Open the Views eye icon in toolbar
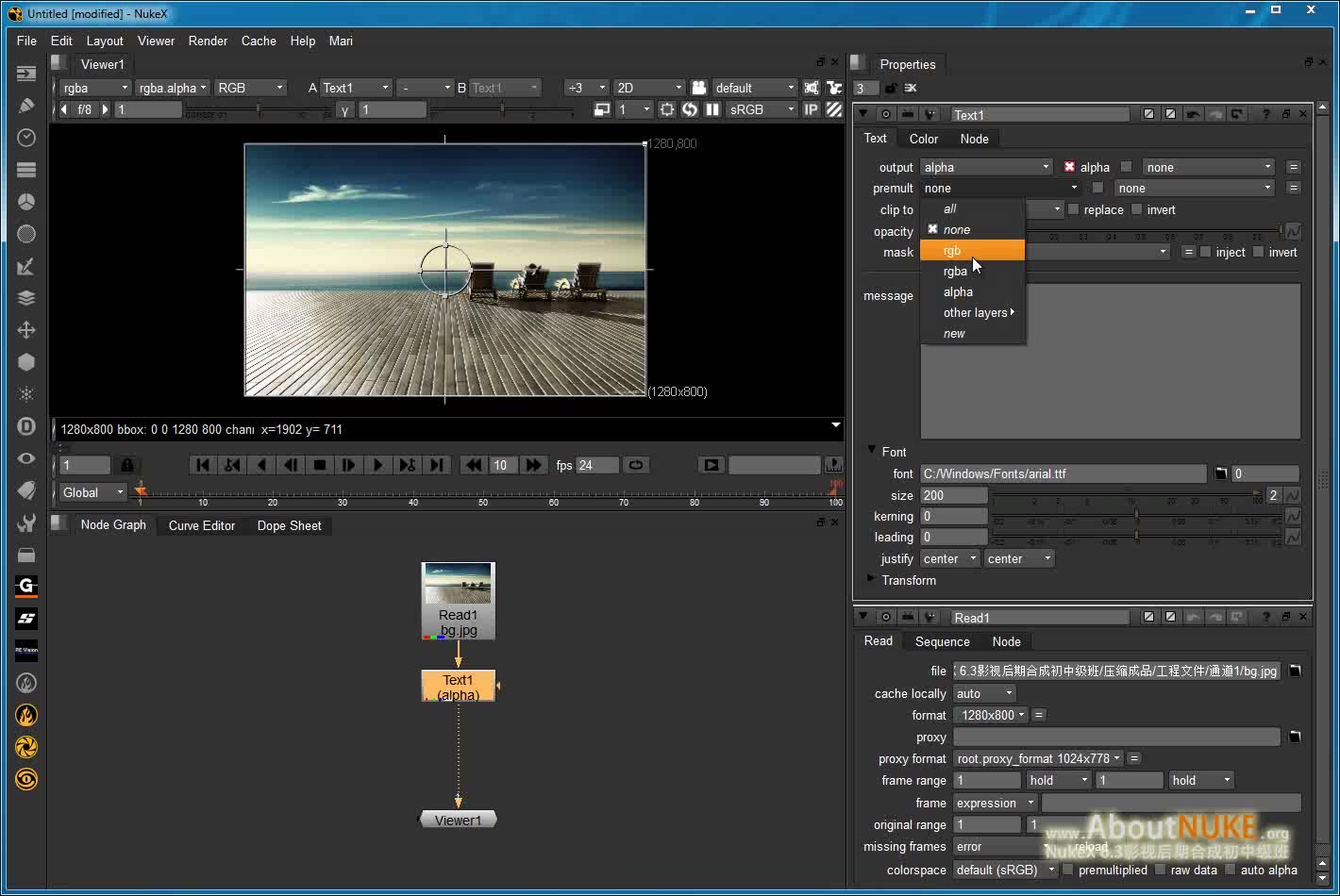 [26, 458]
